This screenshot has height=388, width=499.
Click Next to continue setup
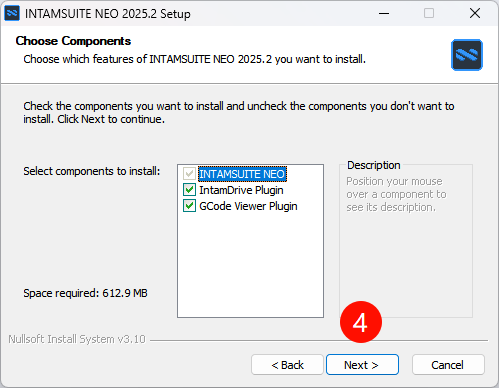tap(362, 365)
